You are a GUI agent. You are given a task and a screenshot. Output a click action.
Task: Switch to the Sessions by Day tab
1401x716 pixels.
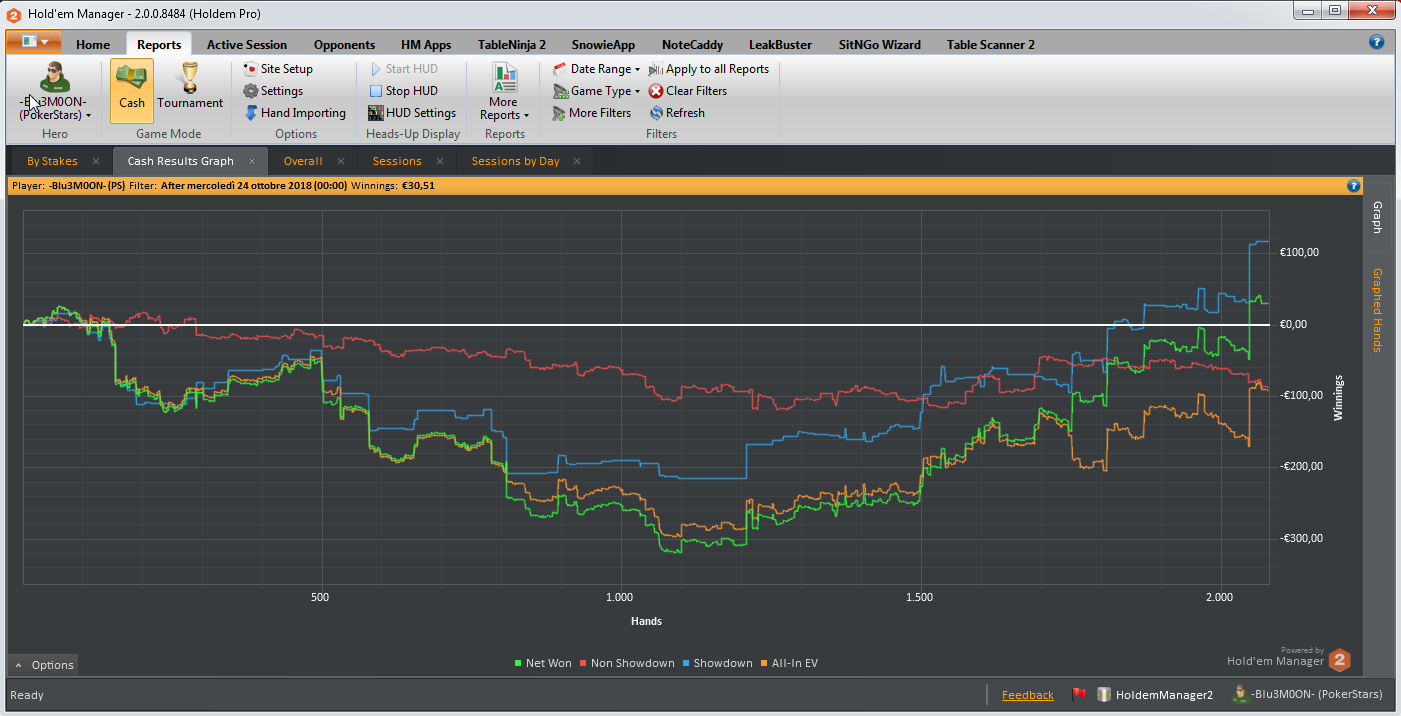pyautogui.click(x=515, y=161)
